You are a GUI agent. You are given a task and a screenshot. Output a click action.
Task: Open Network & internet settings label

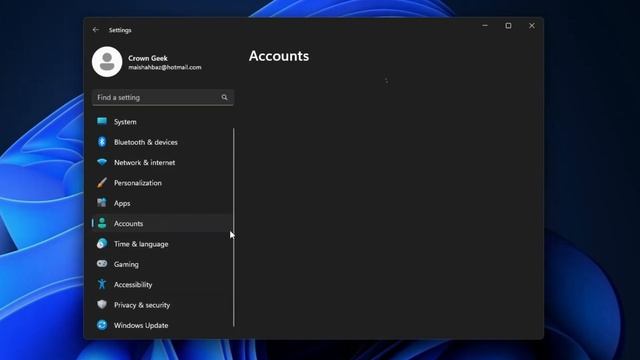[144, 162]
